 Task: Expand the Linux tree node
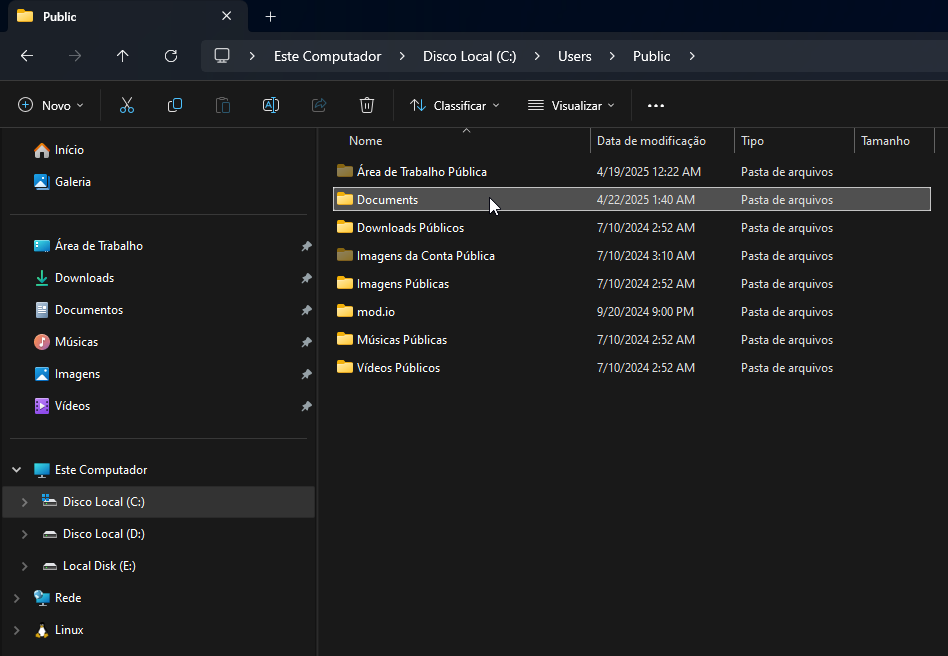coord(16,630)
